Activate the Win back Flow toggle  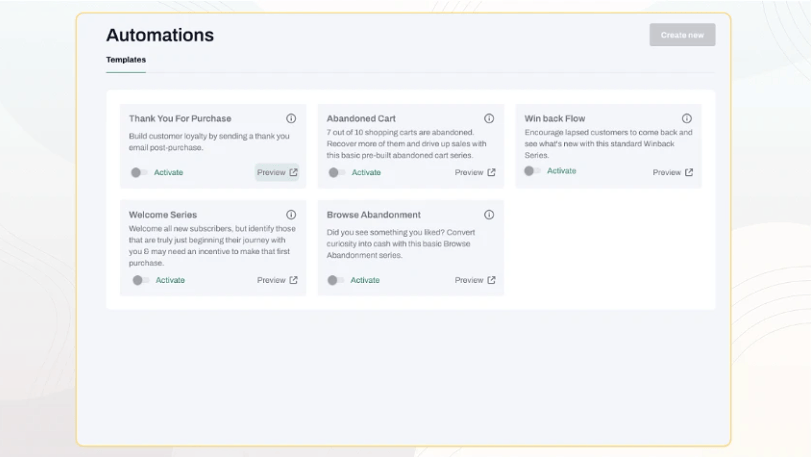[x=532, y=171]
